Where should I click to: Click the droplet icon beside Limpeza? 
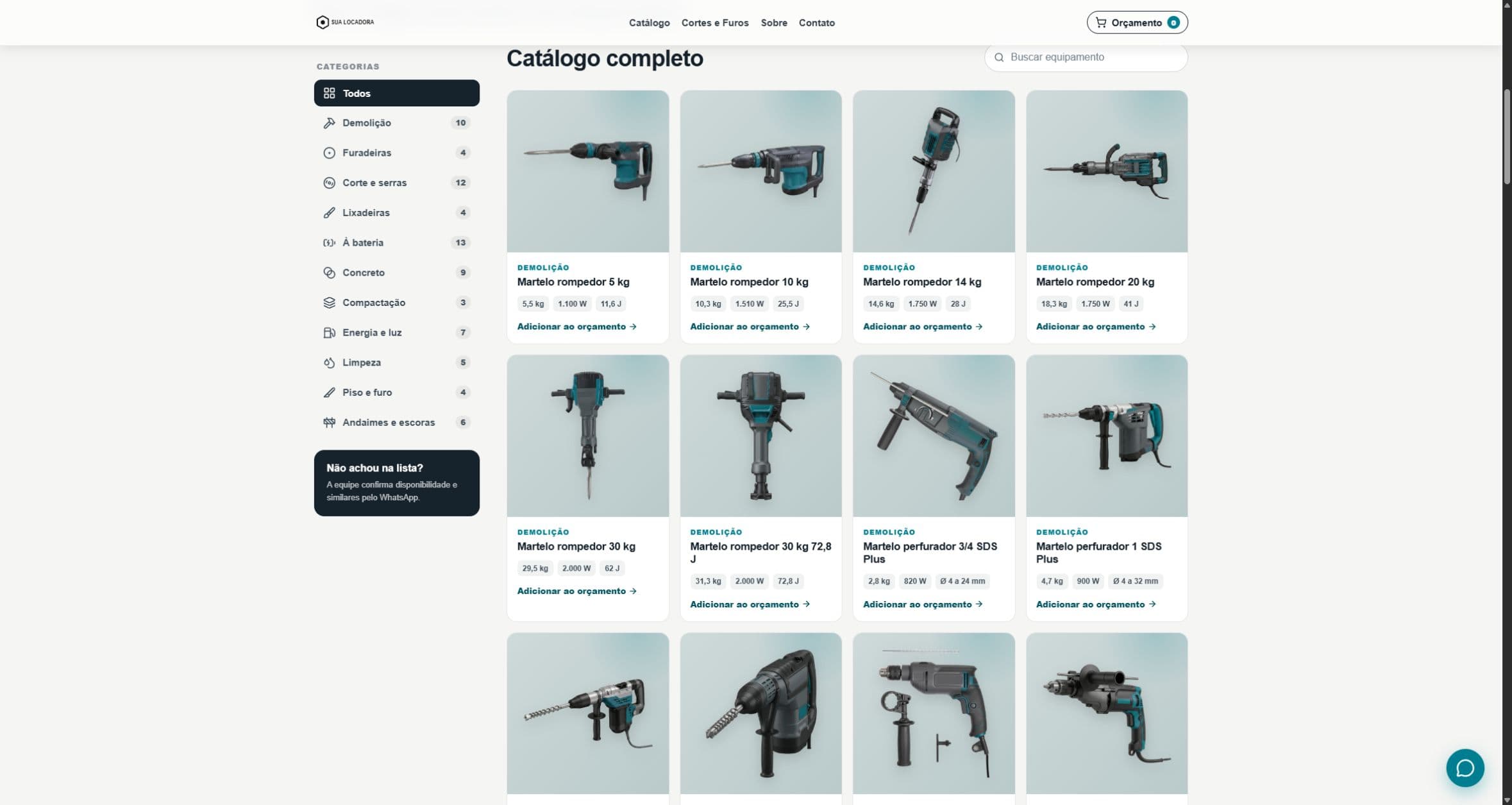tap(329, 362)
